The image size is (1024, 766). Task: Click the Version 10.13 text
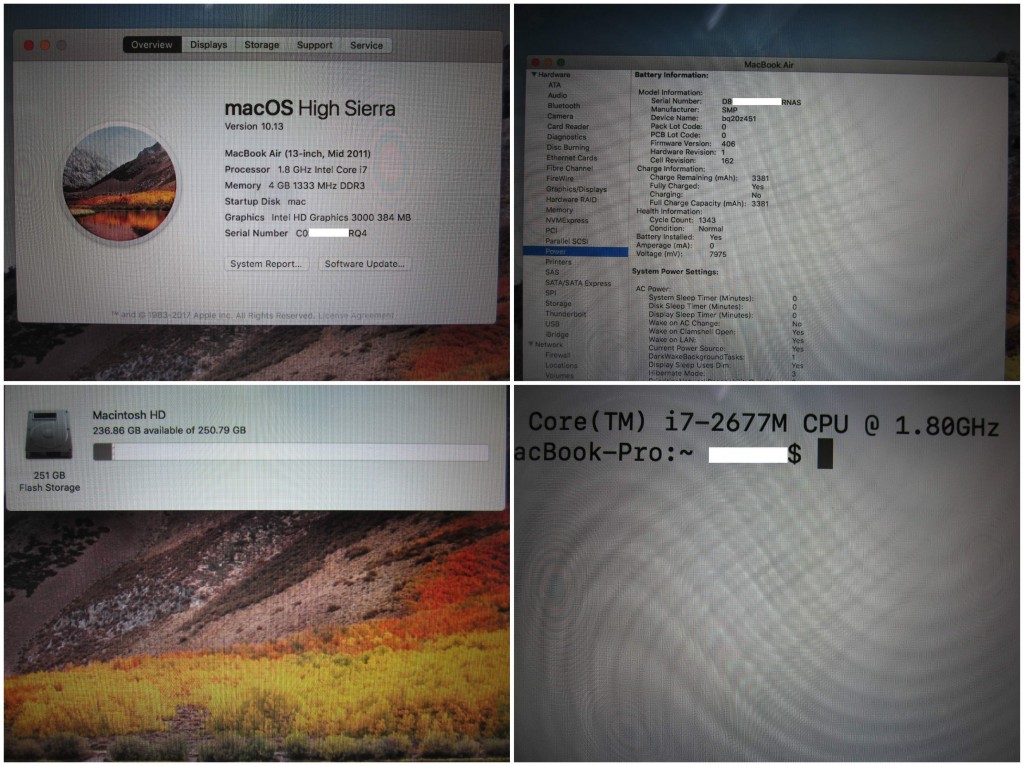(254, 127)
